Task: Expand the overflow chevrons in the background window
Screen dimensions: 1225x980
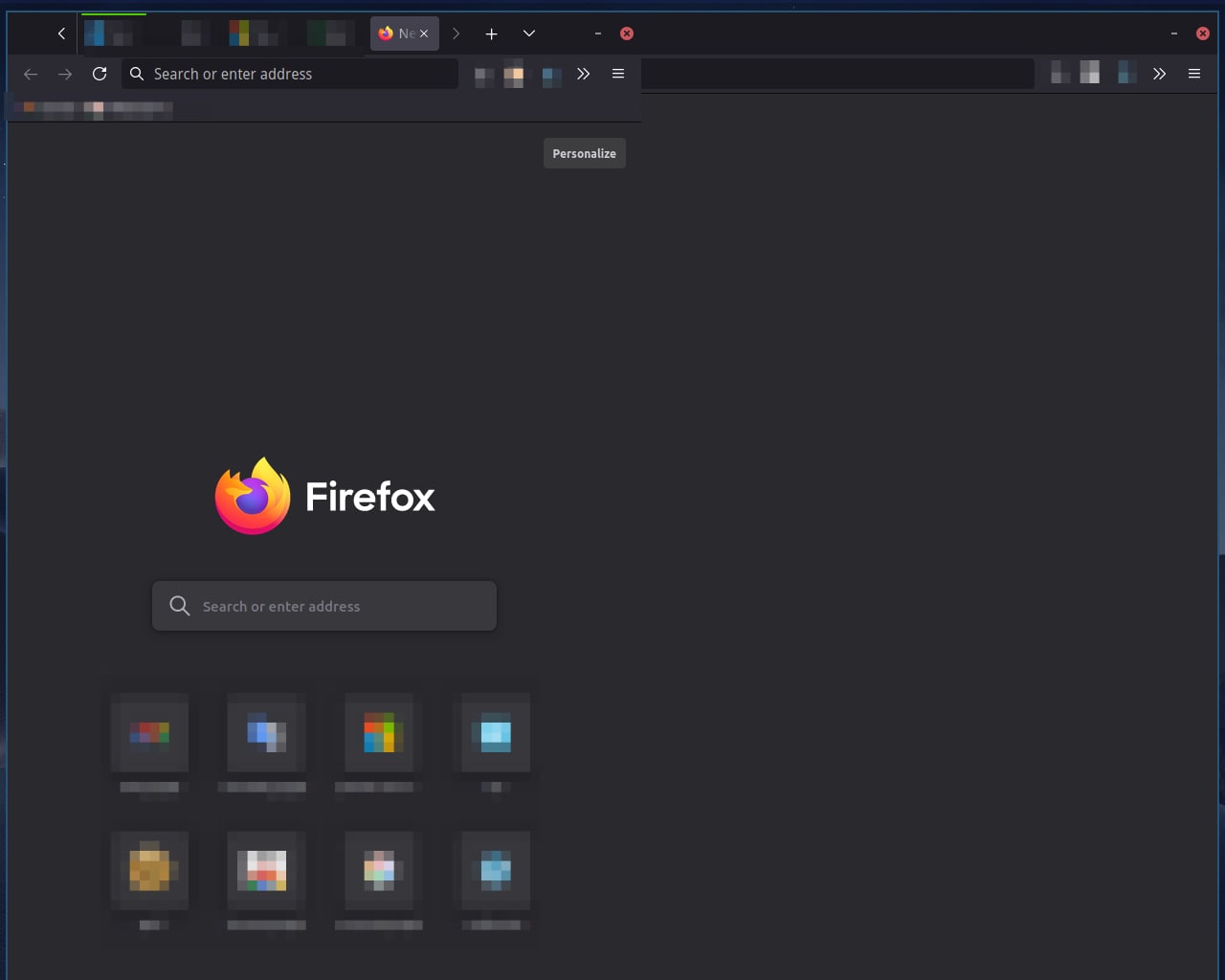Action: pos(1159,74)
